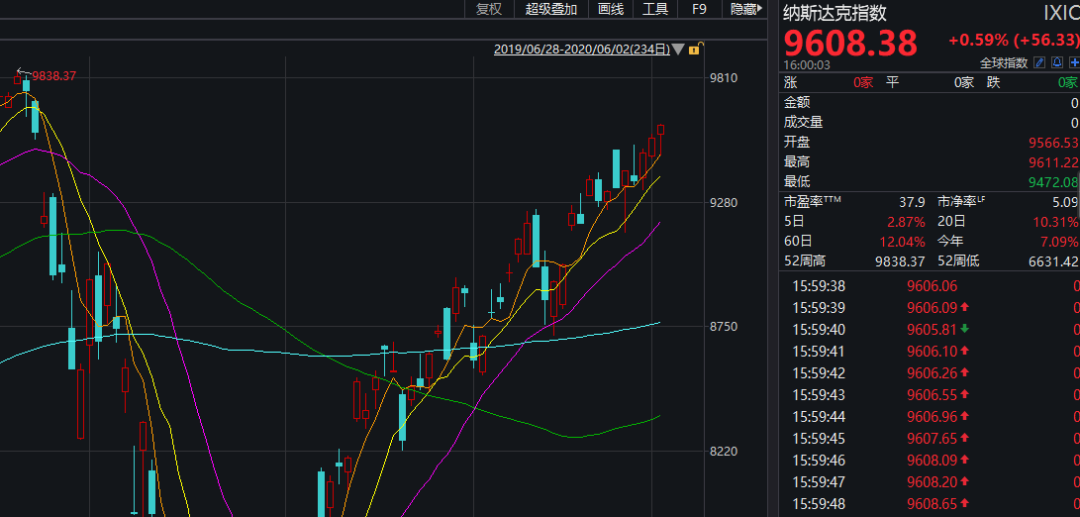Click the 9608.38 current price
The image size is (1080, 517).
(850, 43)
